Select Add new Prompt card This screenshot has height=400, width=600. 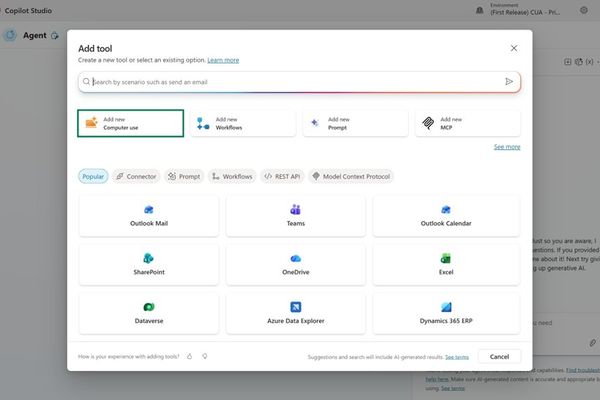point(355,123)
